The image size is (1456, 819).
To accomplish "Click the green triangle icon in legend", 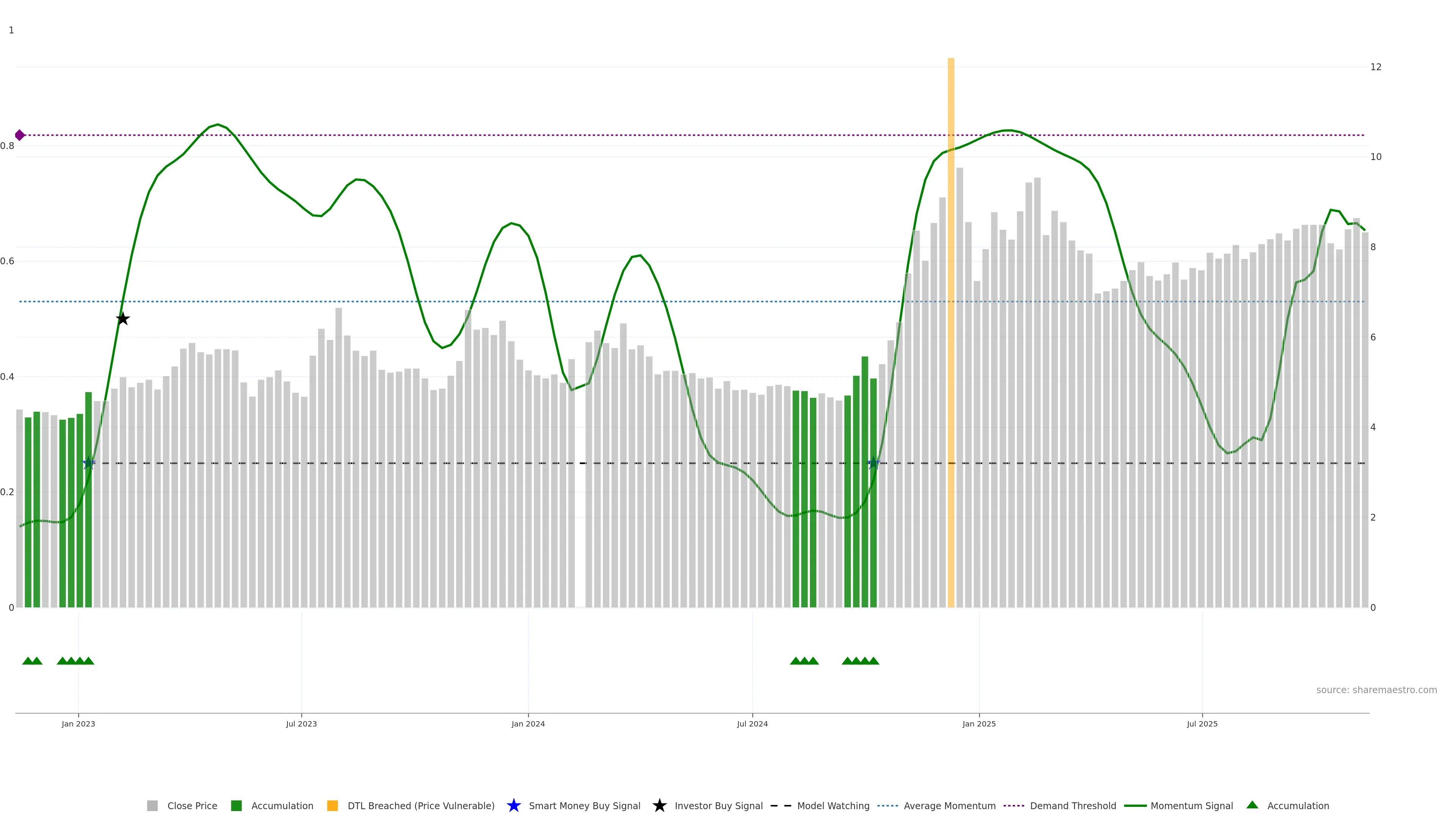I will pos(1252,805).
